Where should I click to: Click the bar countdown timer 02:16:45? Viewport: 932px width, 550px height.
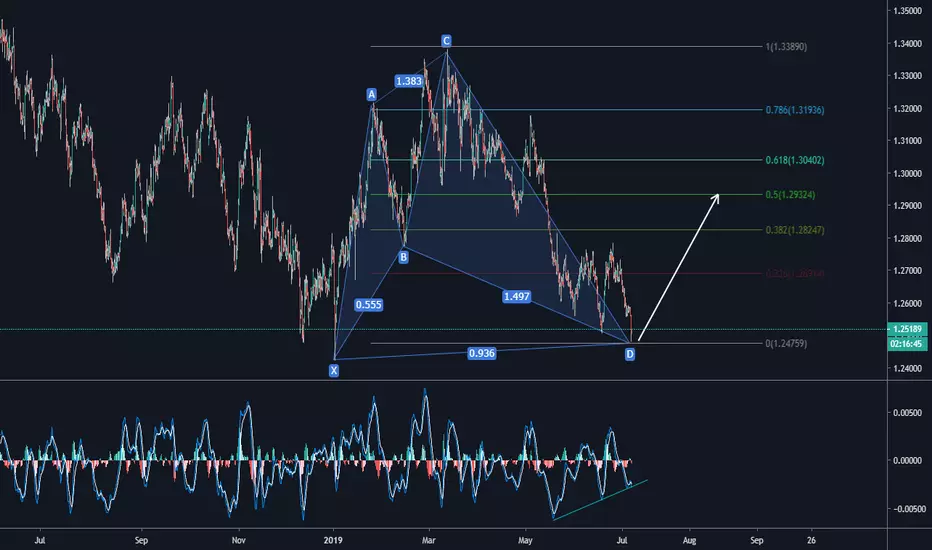907,344
